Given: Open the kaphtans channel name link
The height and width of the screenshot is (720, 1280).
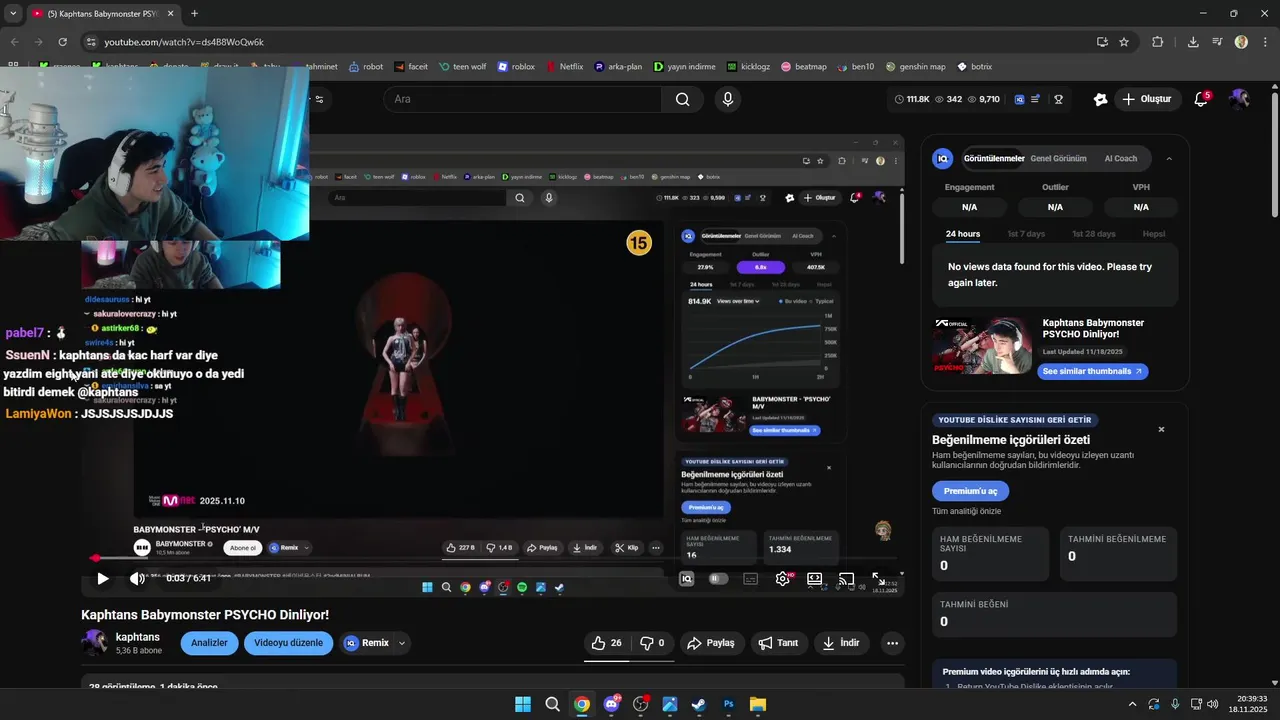Looking at the screenshot, I should [138, 637].
